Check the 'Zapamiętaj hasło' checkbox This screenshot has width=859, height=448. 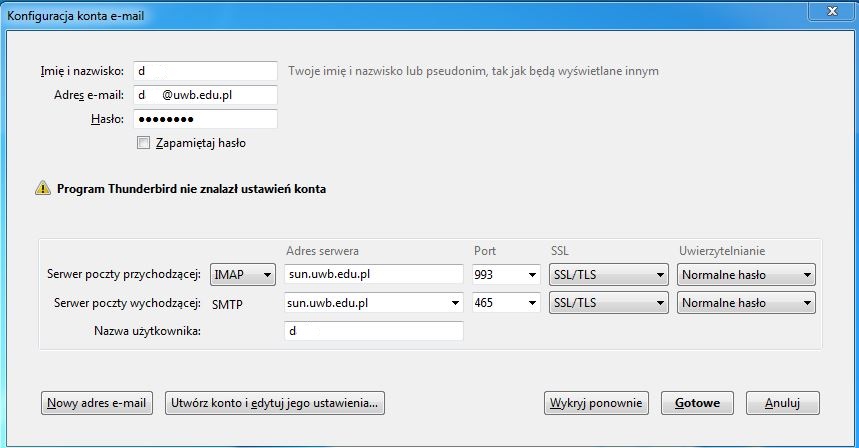click(x=143, y=143)
